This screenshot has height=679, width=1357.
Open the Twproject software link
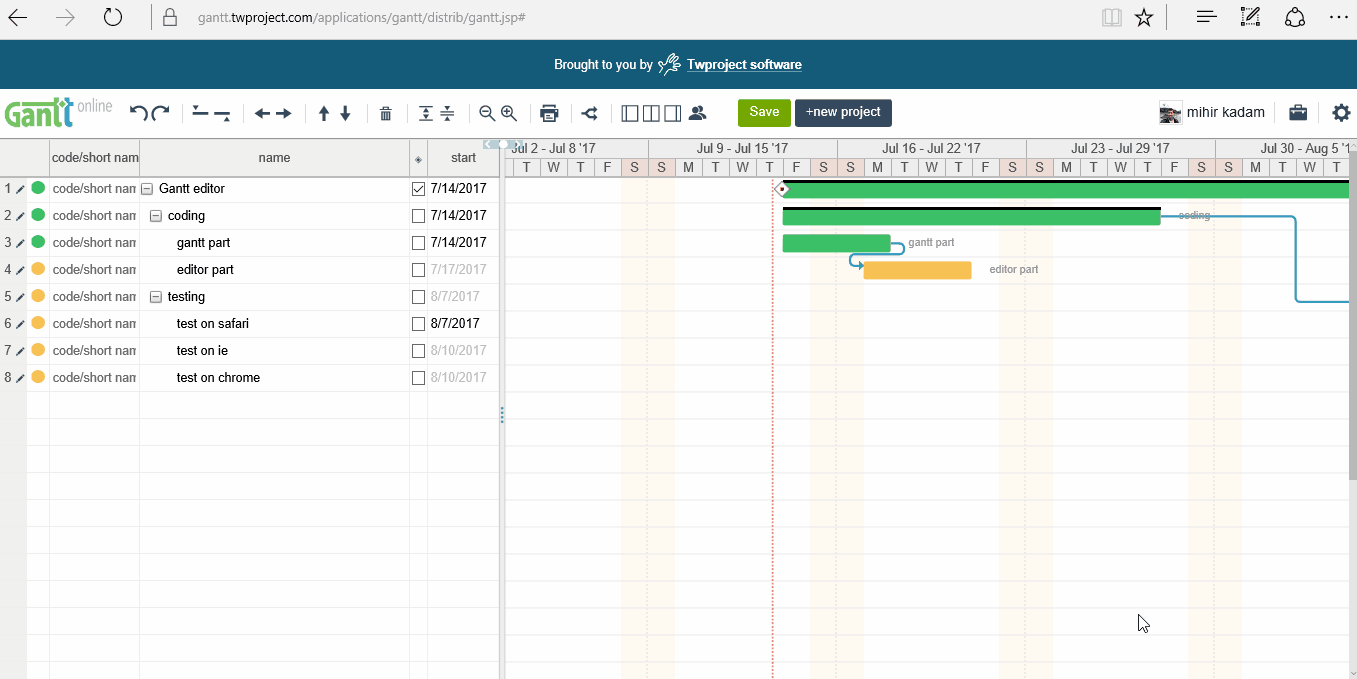click(x=744, y=64)
